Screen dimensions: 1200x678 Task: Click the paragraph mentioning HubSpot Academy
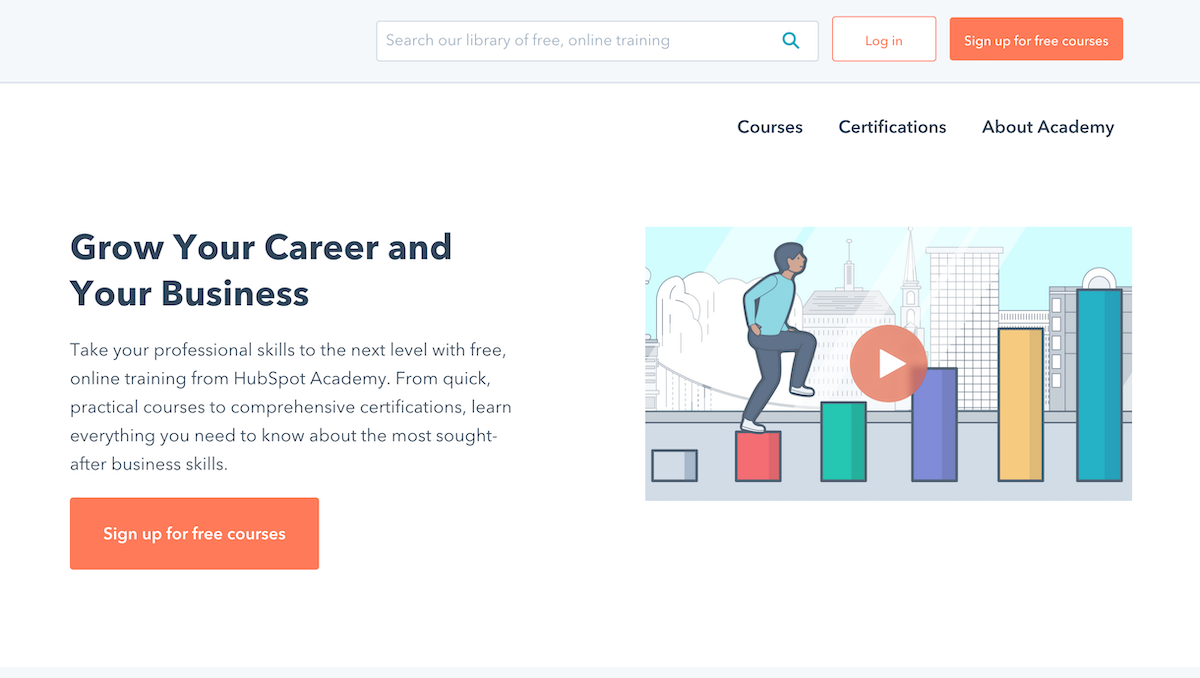pyautogui.click(x=291, y=408)
